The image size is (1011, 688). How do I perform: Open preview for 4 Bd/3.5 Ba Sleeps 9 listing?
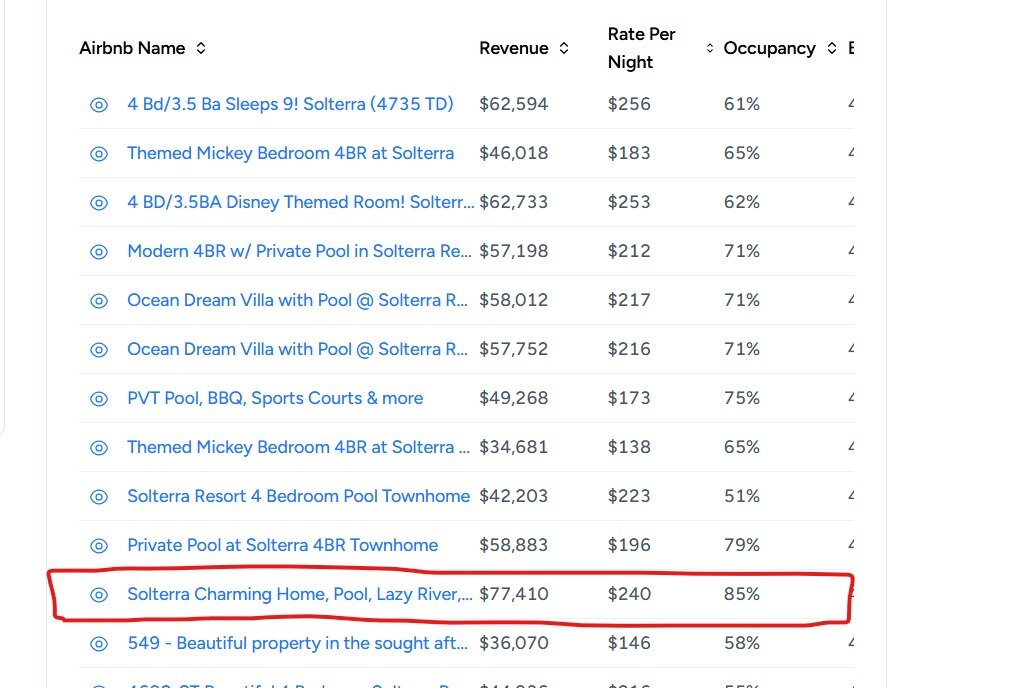[98, 104]
